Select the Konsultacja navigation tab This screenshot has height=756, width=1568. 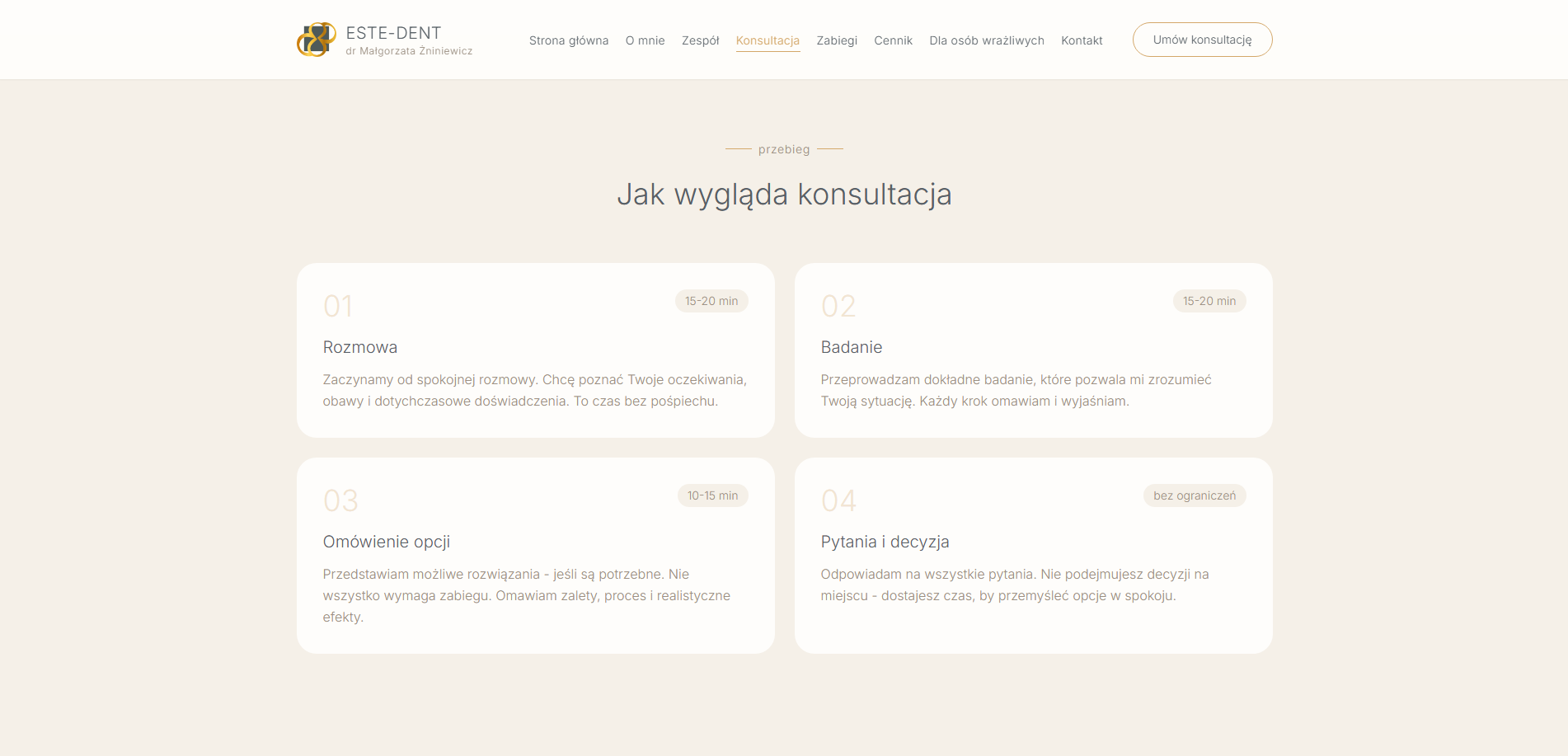[x=768, y=40]
